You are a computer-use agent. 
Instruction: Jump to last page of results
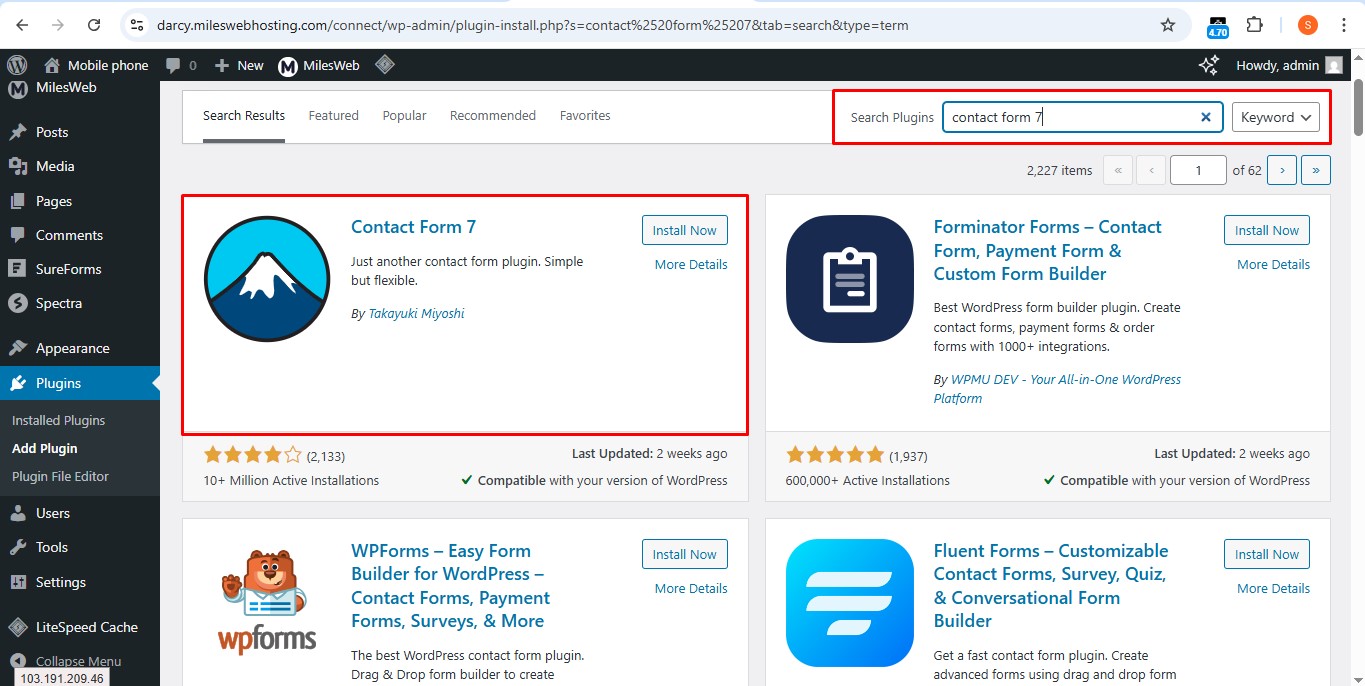coord(1316,170)
